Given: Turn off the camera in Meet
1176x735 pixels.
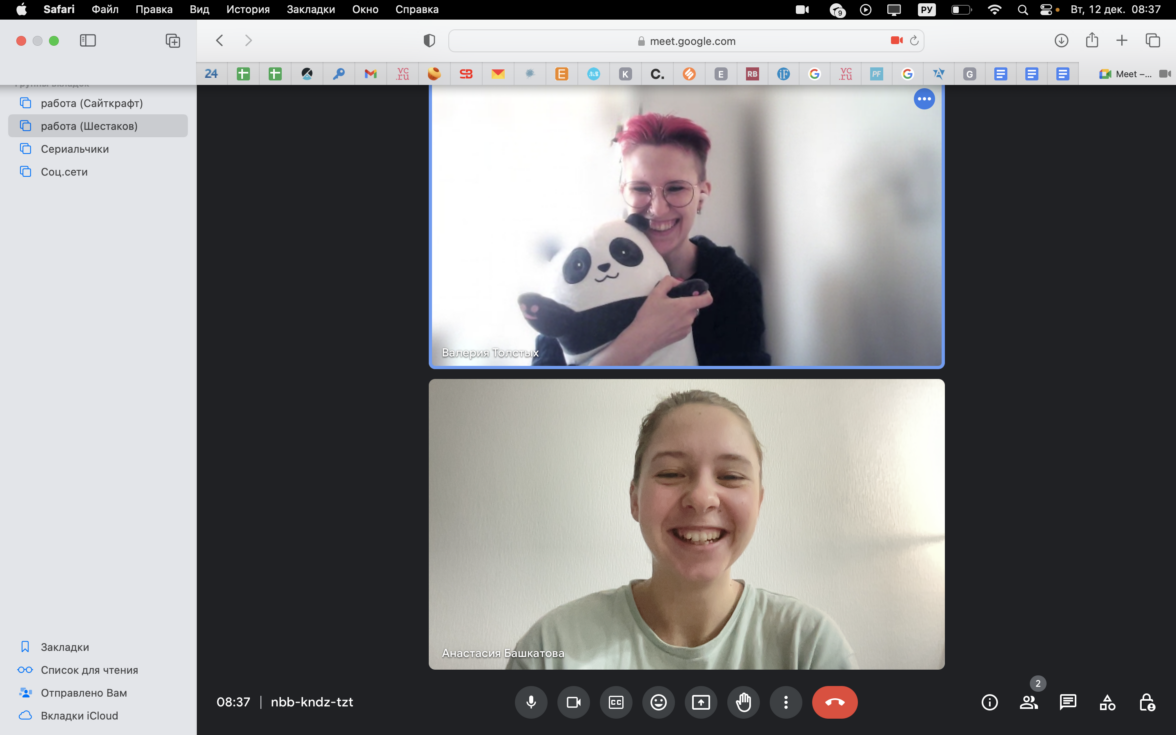Looking at the screenshot, I should click(x=574, y=702).
